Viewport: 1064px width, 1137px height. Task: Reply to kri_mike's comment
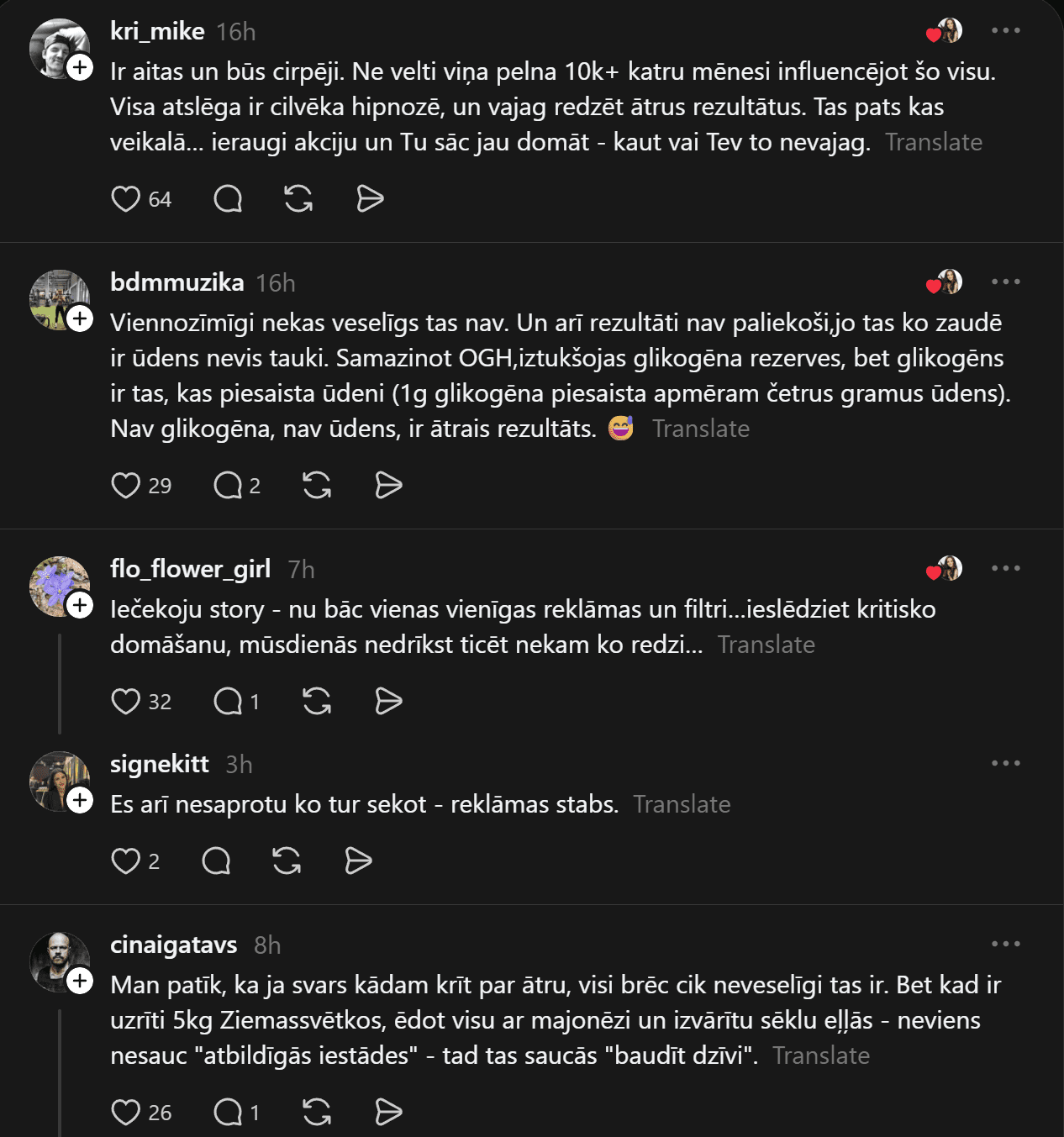click(x=228, y=199)
